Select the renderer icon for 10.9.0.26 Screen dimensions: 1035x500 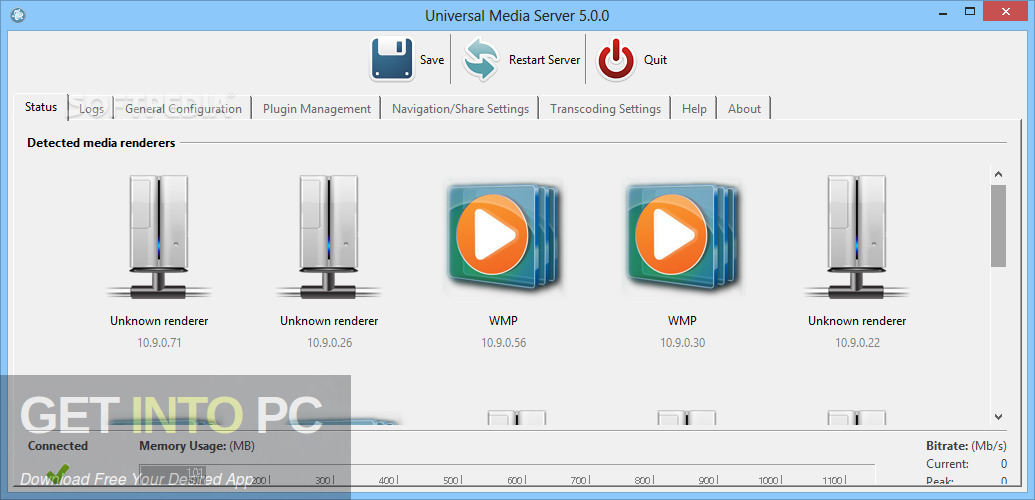[329, 236]
